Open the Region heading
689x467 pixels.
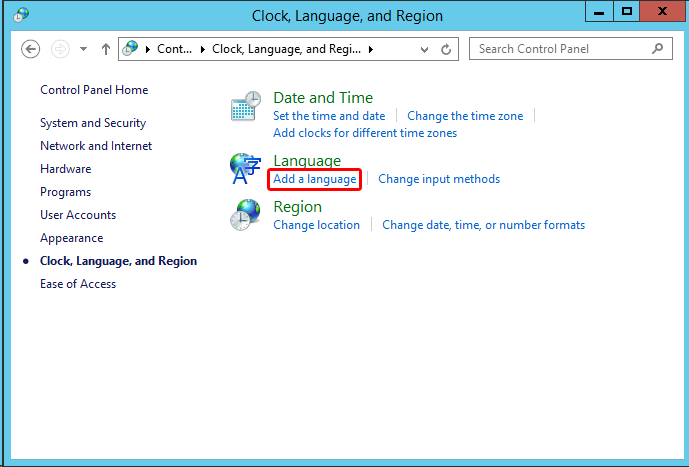[297, 207]
